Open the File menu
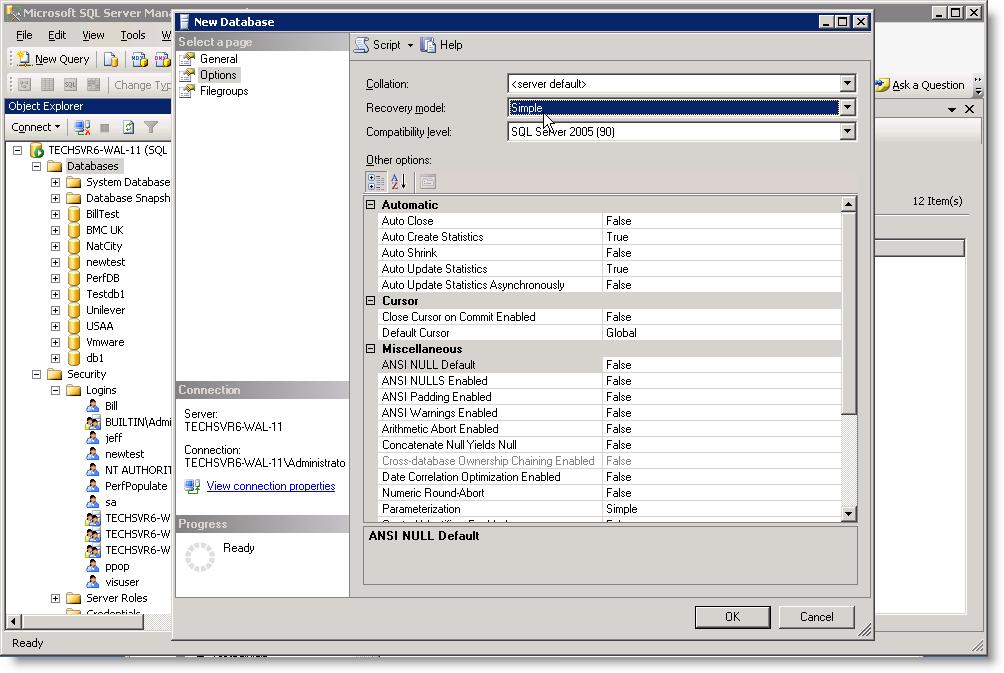Viewport: 1004px width, 673px height. (24, 35)
